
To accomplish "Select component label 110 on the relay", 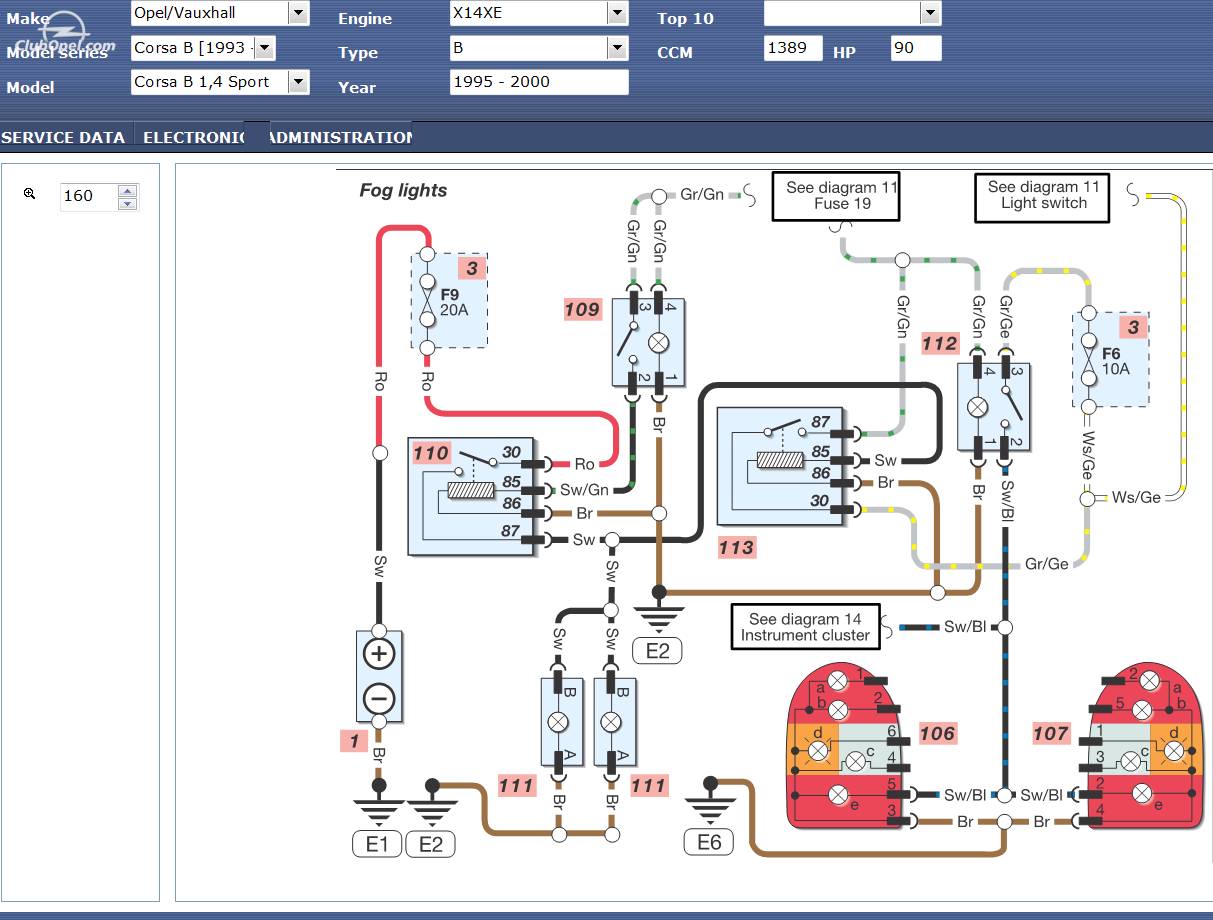I will [x=432, y=453].
